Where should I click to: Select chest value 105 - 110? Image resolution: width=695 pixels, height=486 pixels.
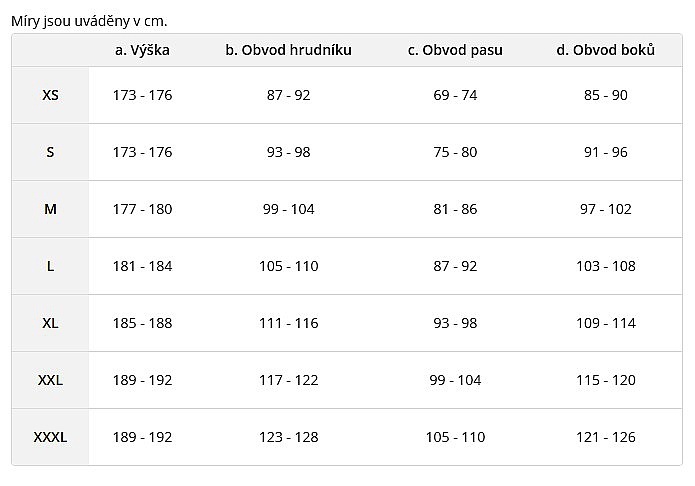(289, 266)
